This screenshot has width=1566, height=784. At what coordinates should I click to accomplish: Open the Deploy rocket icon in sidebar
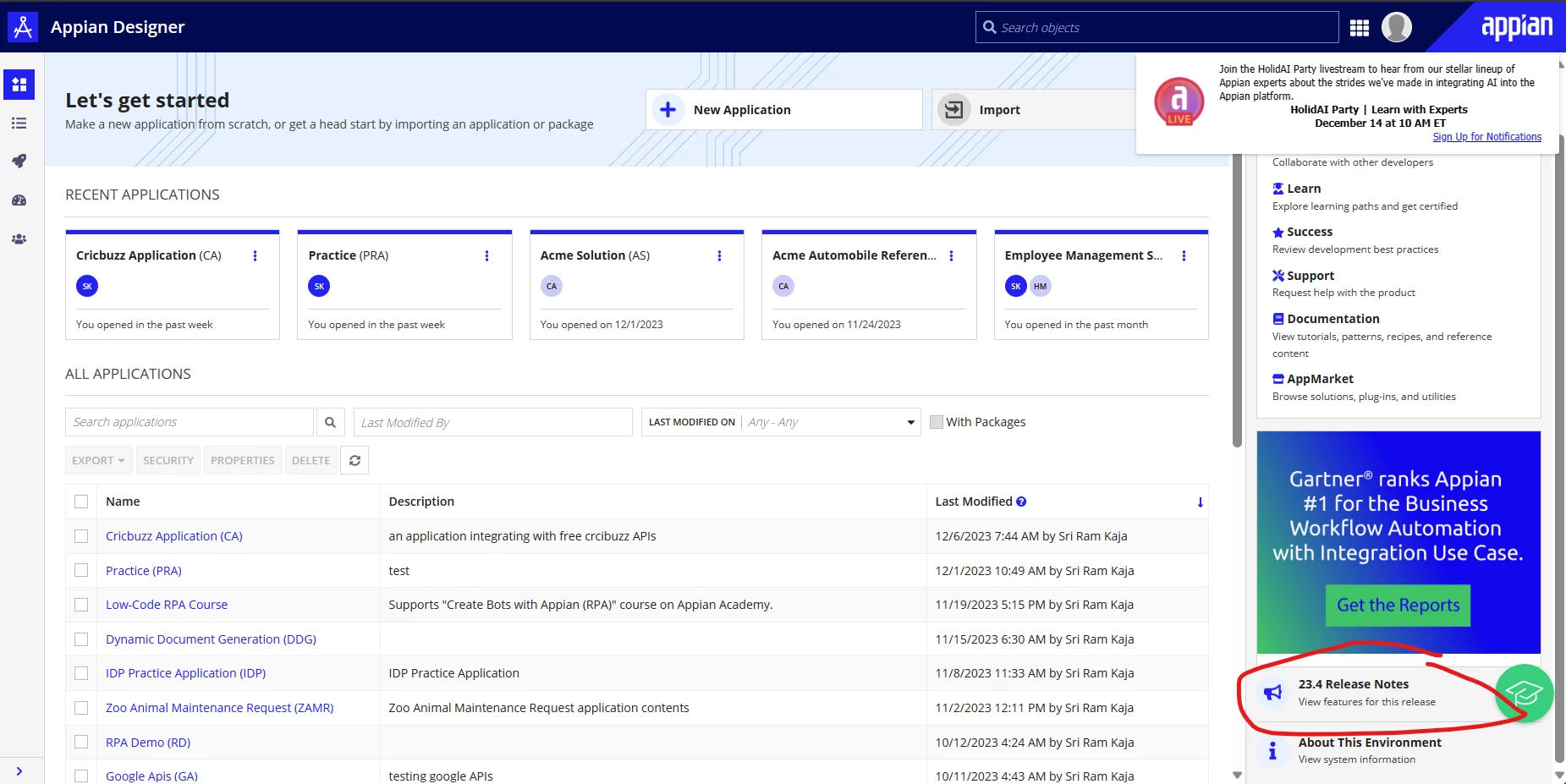[x=19, y=161]
